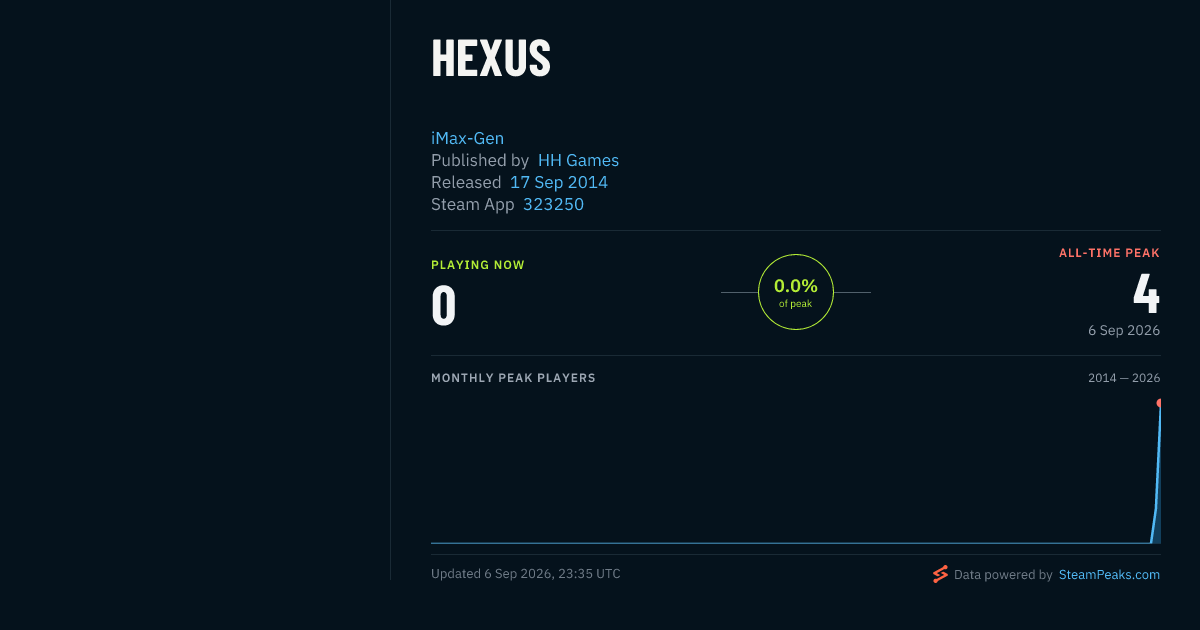Click the Monthly Peak Players heading
1200x630 pixels.
coord(513,378)
